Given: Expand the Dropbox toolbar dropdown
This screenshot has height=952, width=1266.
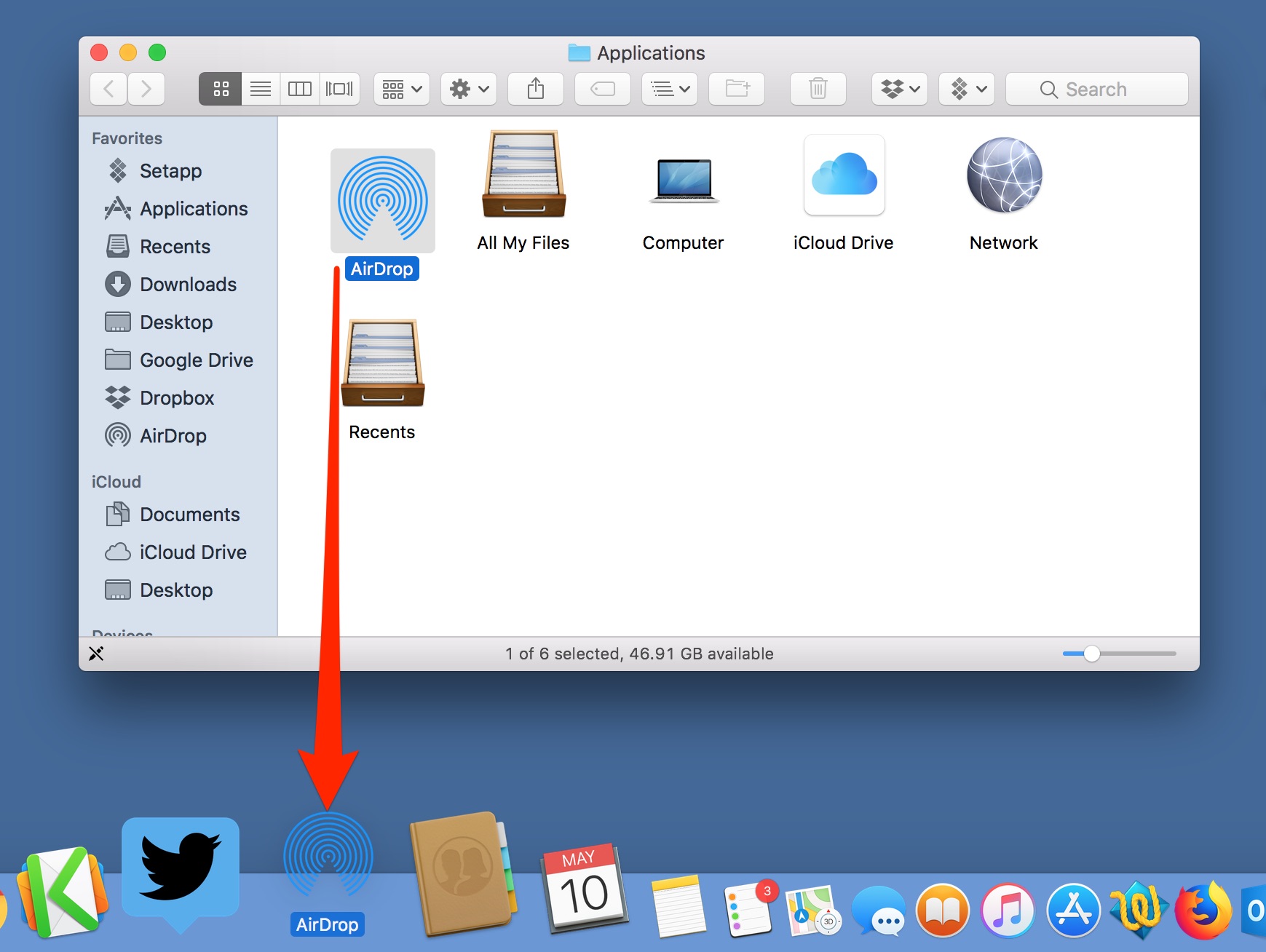Looking at the screenshot, I should 900,89.
